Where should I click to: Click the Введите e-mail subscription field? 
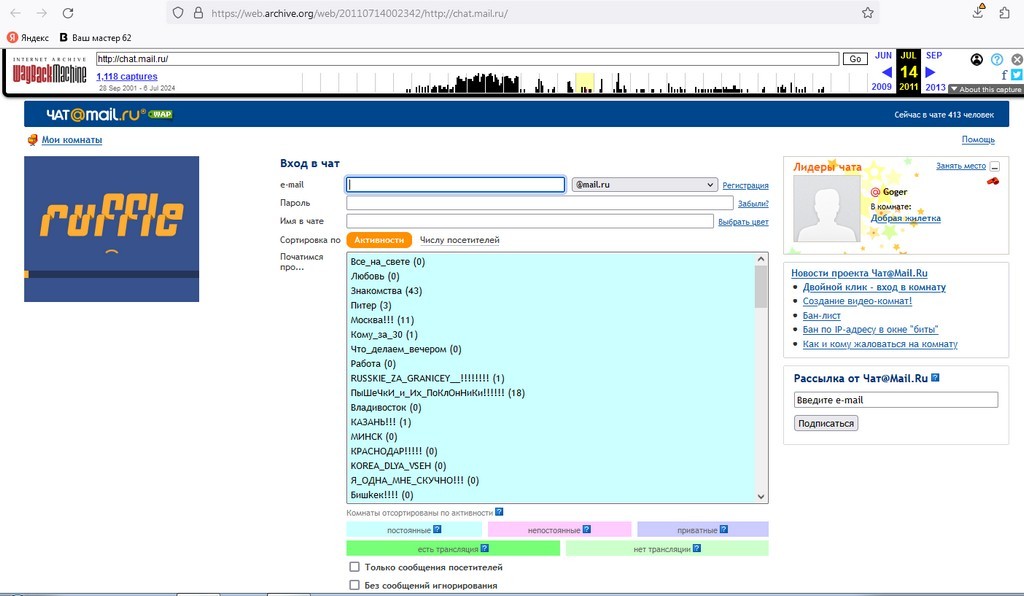tap(896, 400)
